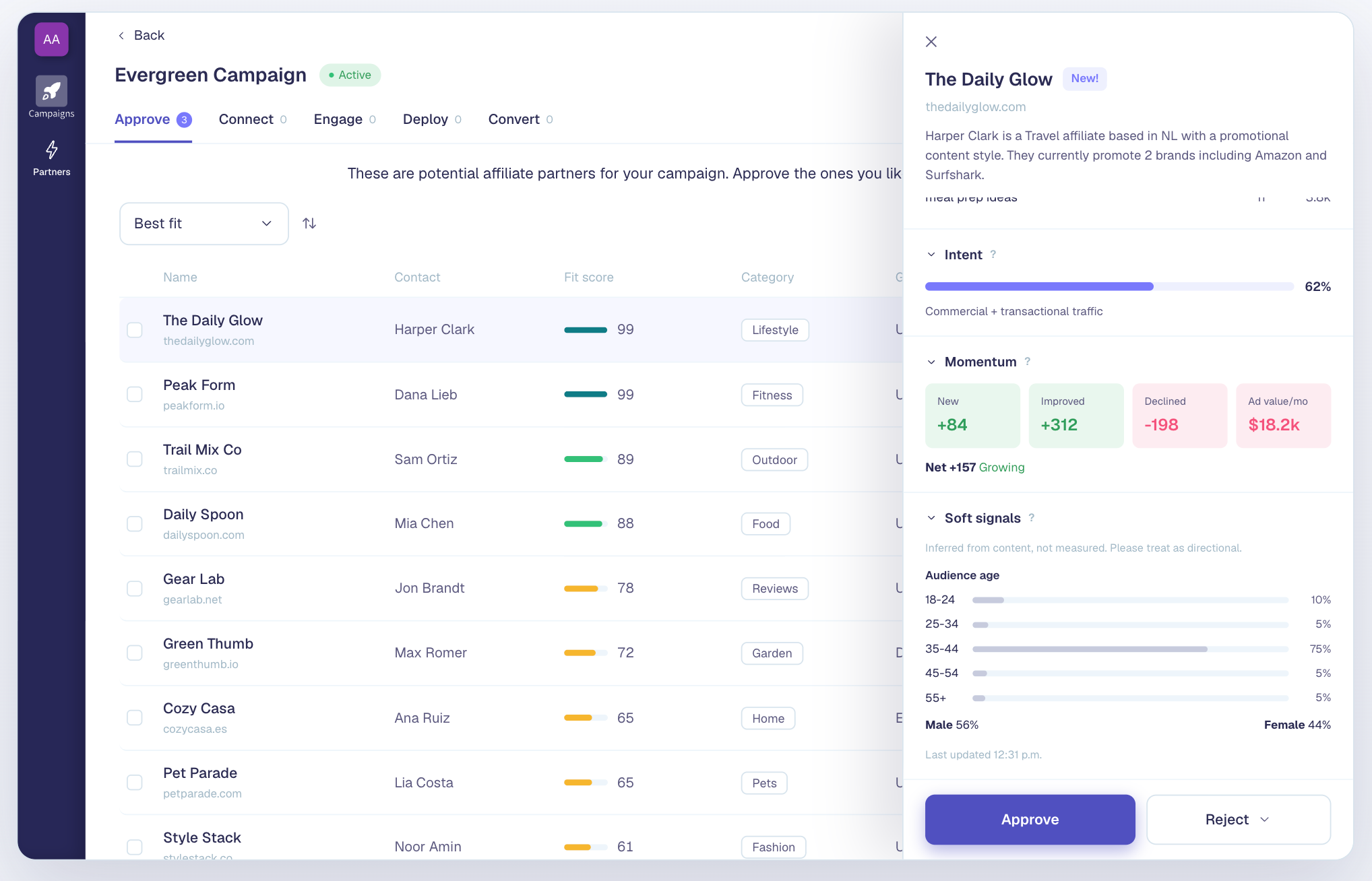
Task: Click the Intent help question mark
Action: (x=993, y=254)
